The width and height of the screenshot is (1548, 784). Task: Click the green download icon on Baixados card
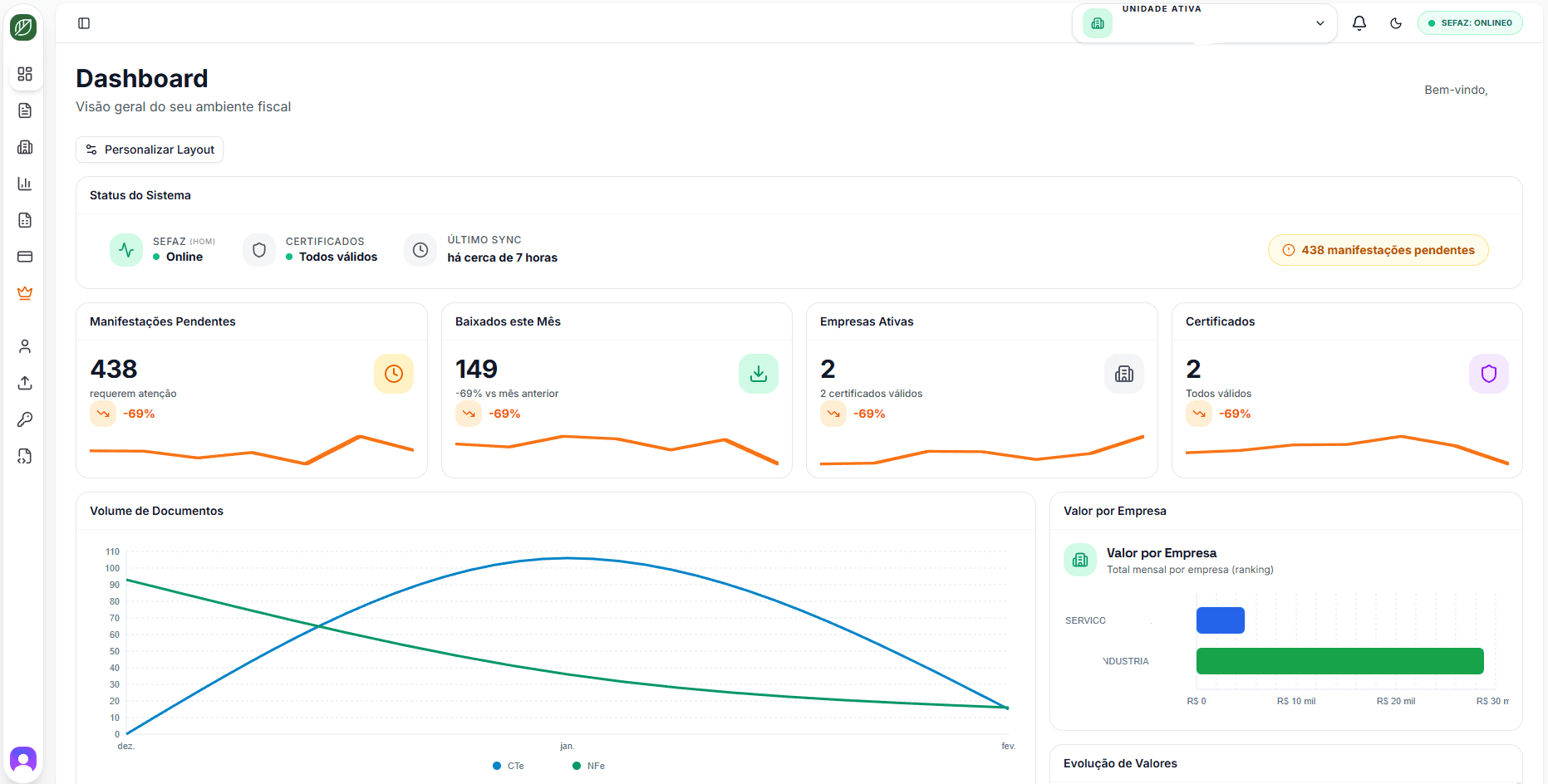[x=758, y=374]
